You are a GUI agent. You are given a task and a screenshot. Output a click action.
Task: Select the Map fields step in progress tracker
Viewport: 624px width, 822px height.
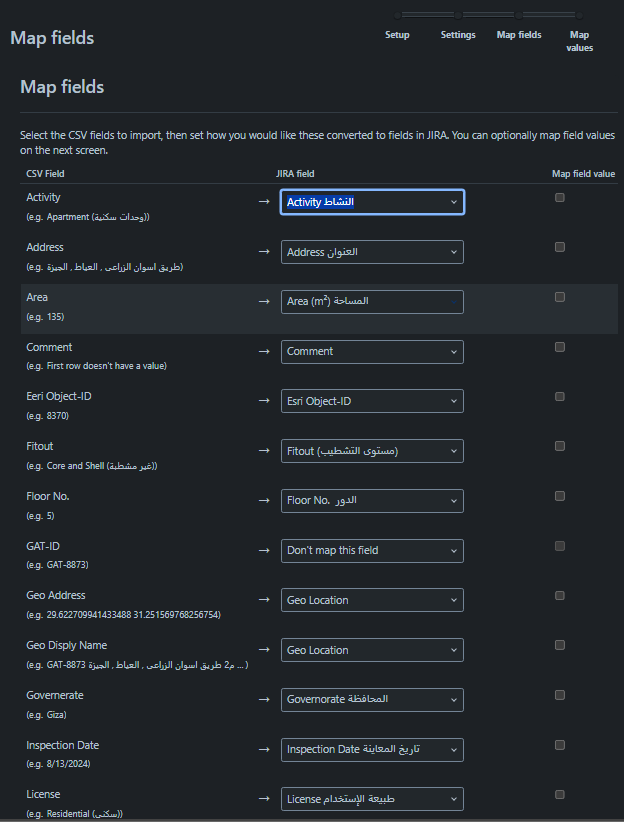(519, 35)
